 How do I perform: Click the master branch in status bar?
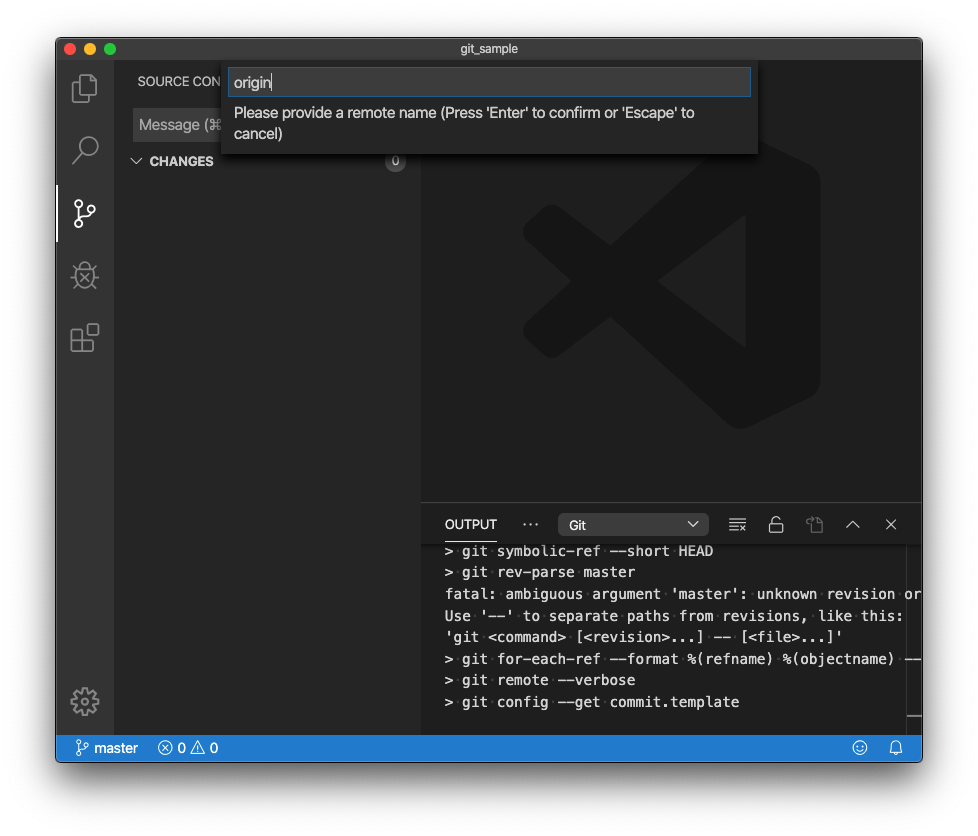click(106, 748)
